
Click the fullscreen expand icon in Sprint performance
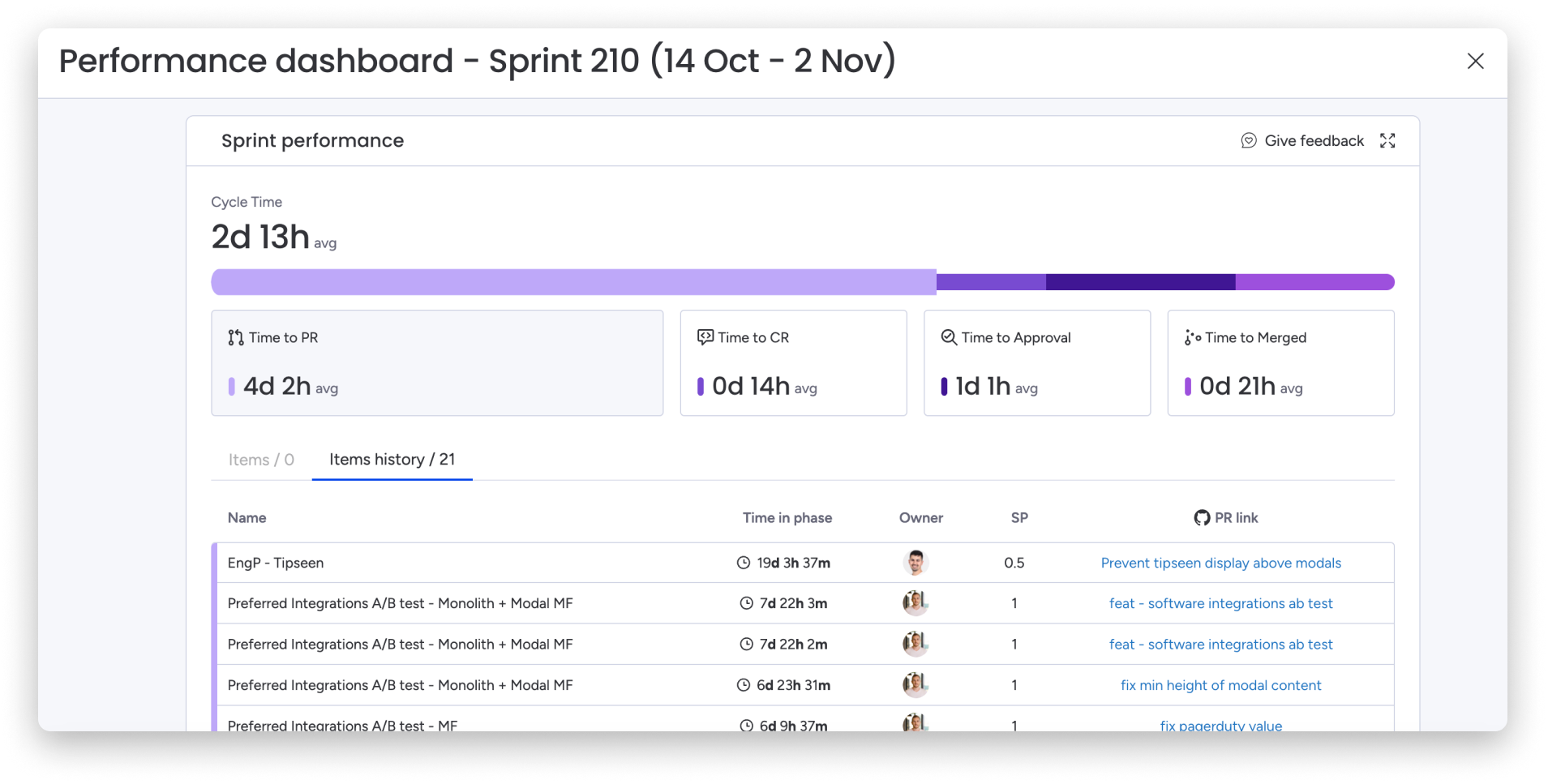[1387, 140]
